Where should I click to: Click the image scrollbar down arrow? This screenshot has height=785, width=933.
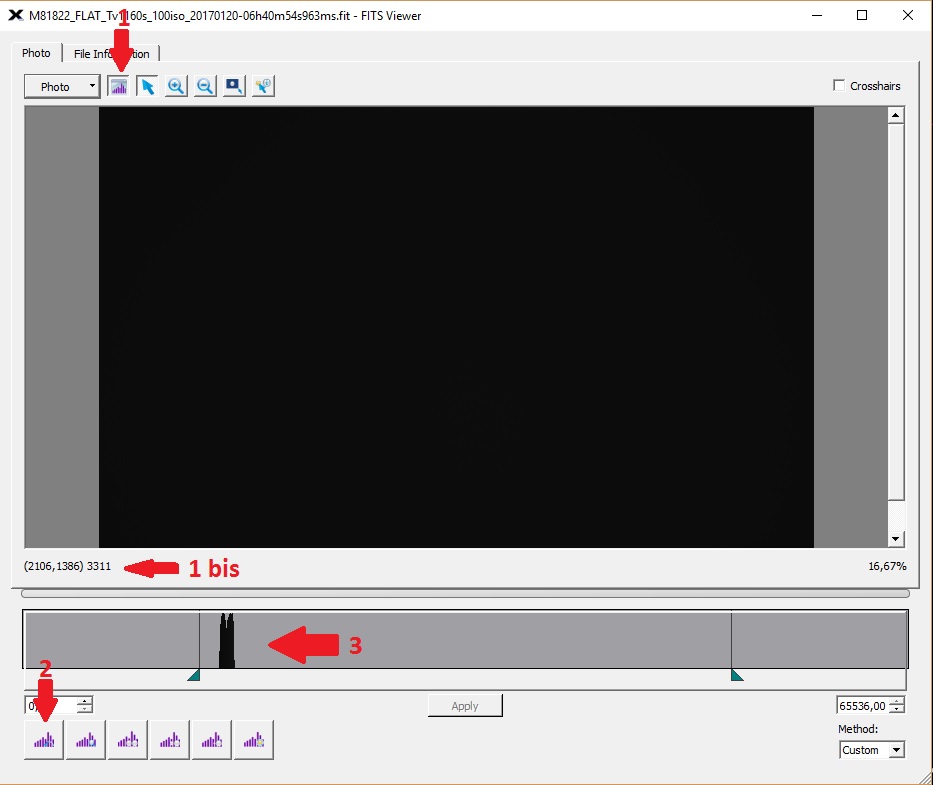click(x=896, y=539)
